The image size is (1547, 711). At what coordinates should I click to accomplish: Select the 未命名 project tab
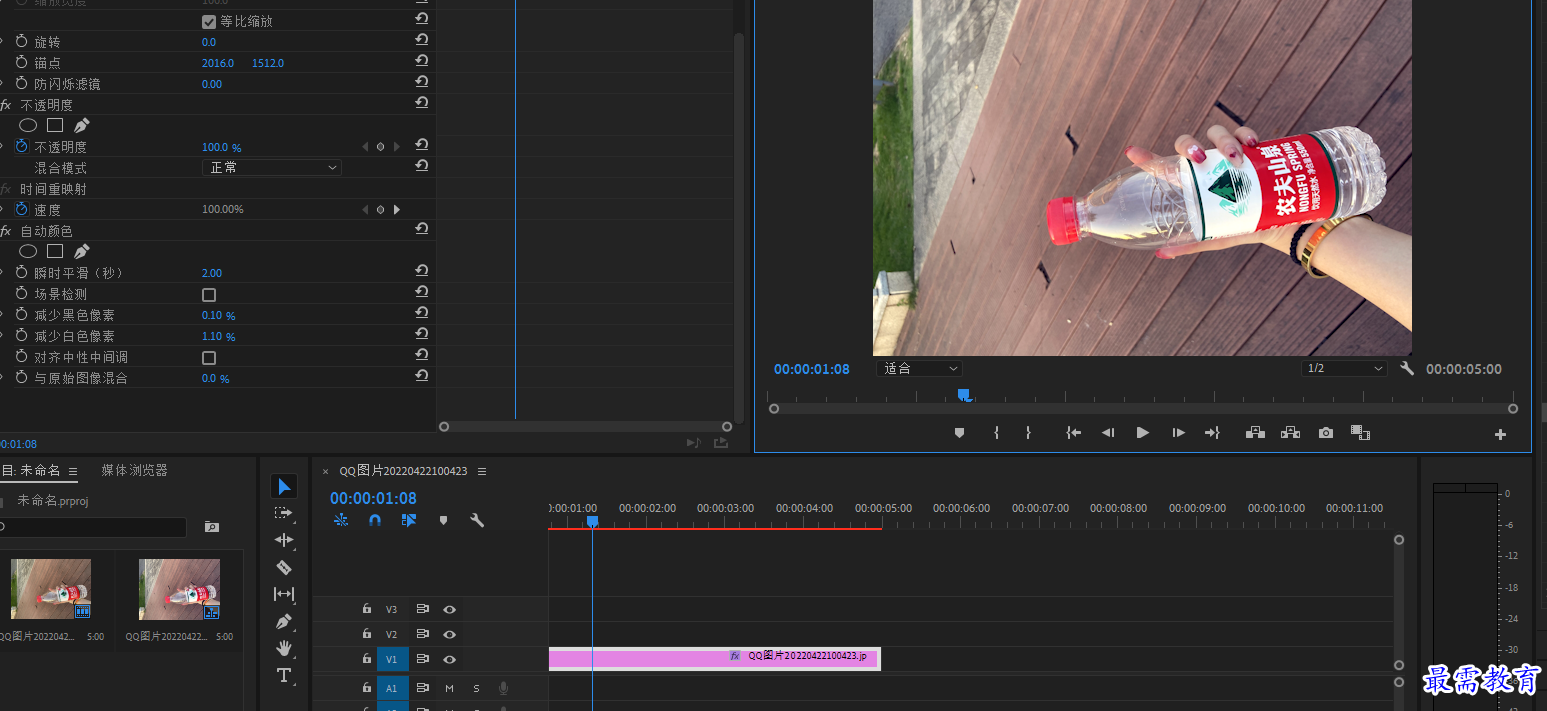pyautogui.click(x=32, y=470)
